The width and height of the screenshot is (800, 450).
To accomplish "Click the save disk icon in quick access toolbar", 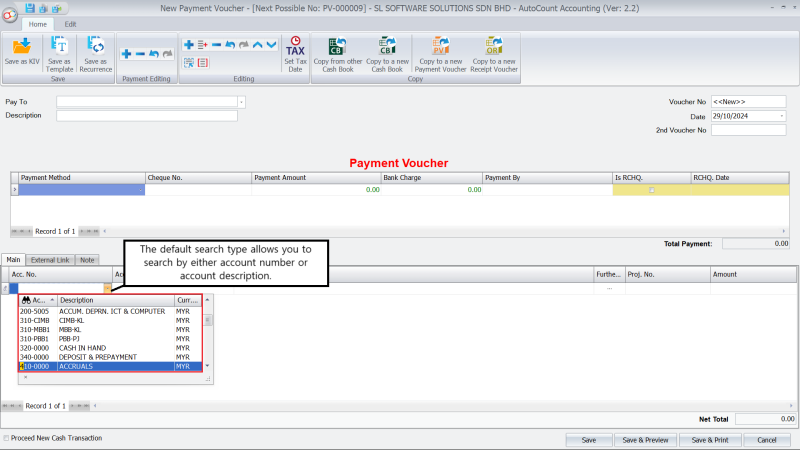I will point(30,8).
